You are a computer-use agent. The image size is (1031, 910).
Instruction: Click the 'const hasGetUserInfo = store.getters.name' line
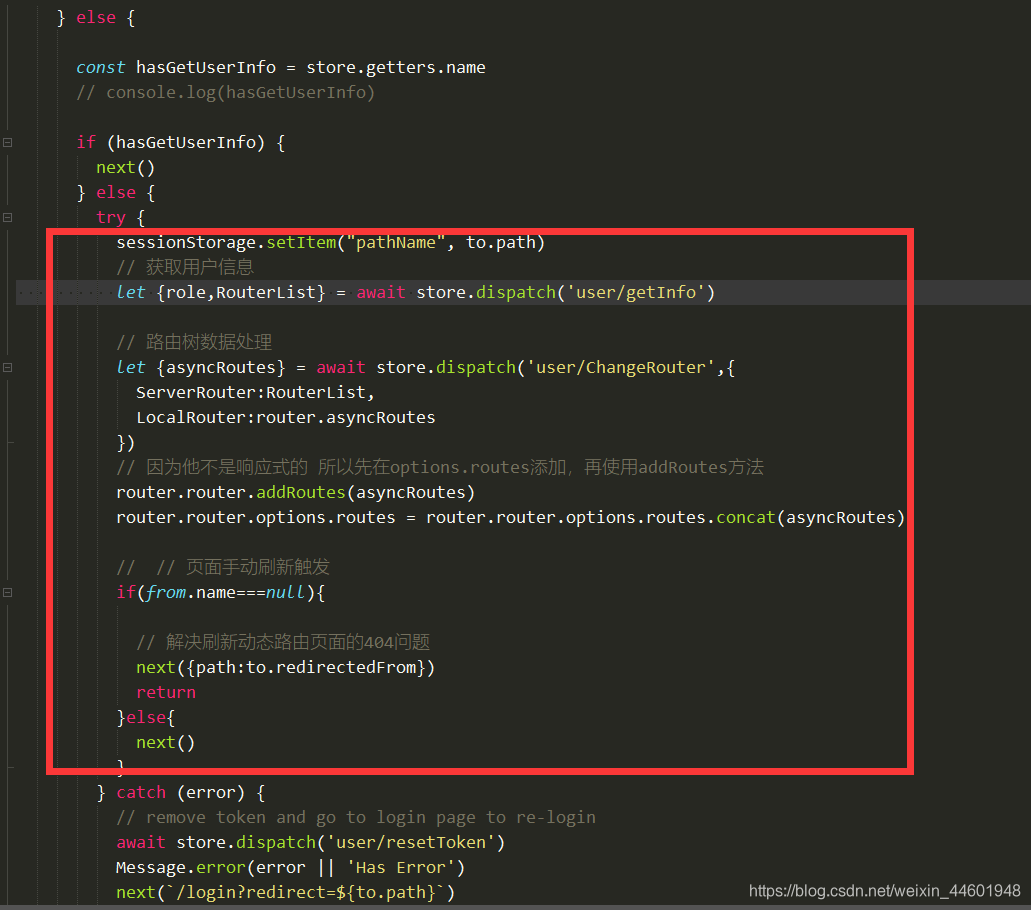[x=281, y=67]
